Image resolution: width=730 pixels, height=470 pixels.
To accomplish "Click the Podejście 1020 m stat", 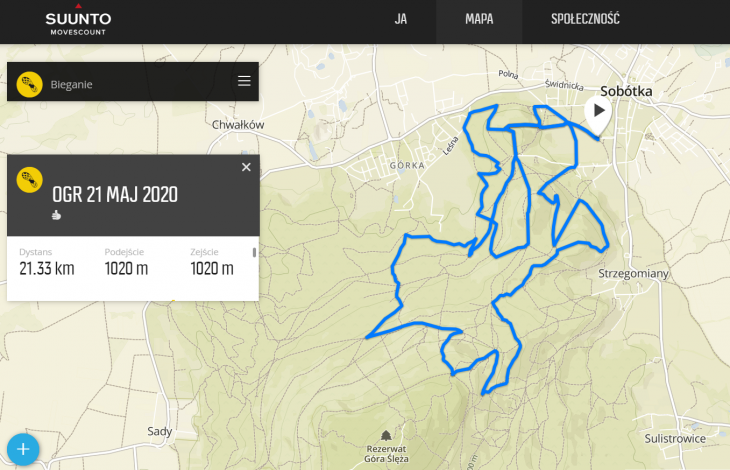I will point(126,263).
